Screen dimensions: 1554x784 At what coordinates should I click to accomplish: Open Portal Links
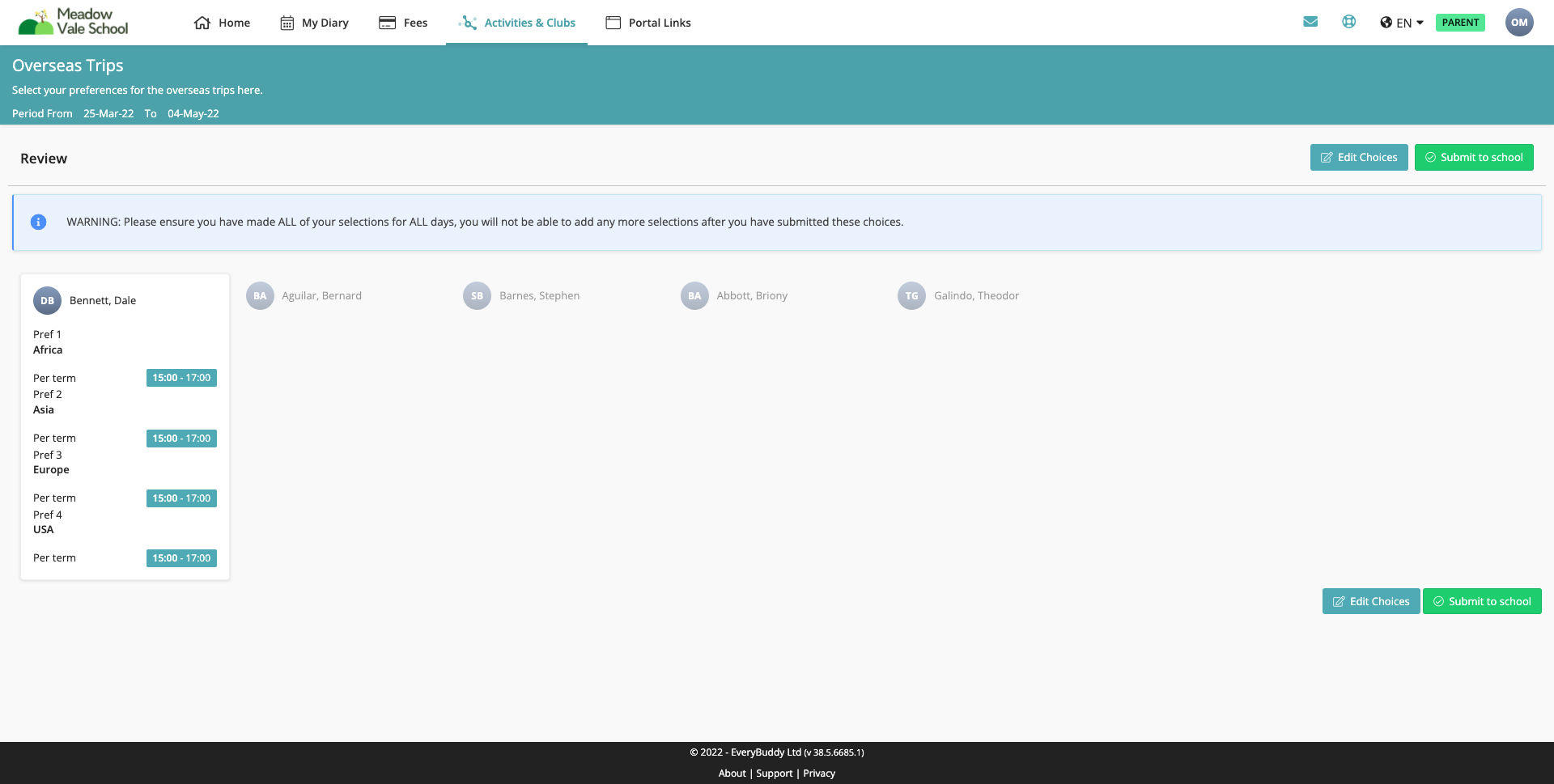(648, 23)
